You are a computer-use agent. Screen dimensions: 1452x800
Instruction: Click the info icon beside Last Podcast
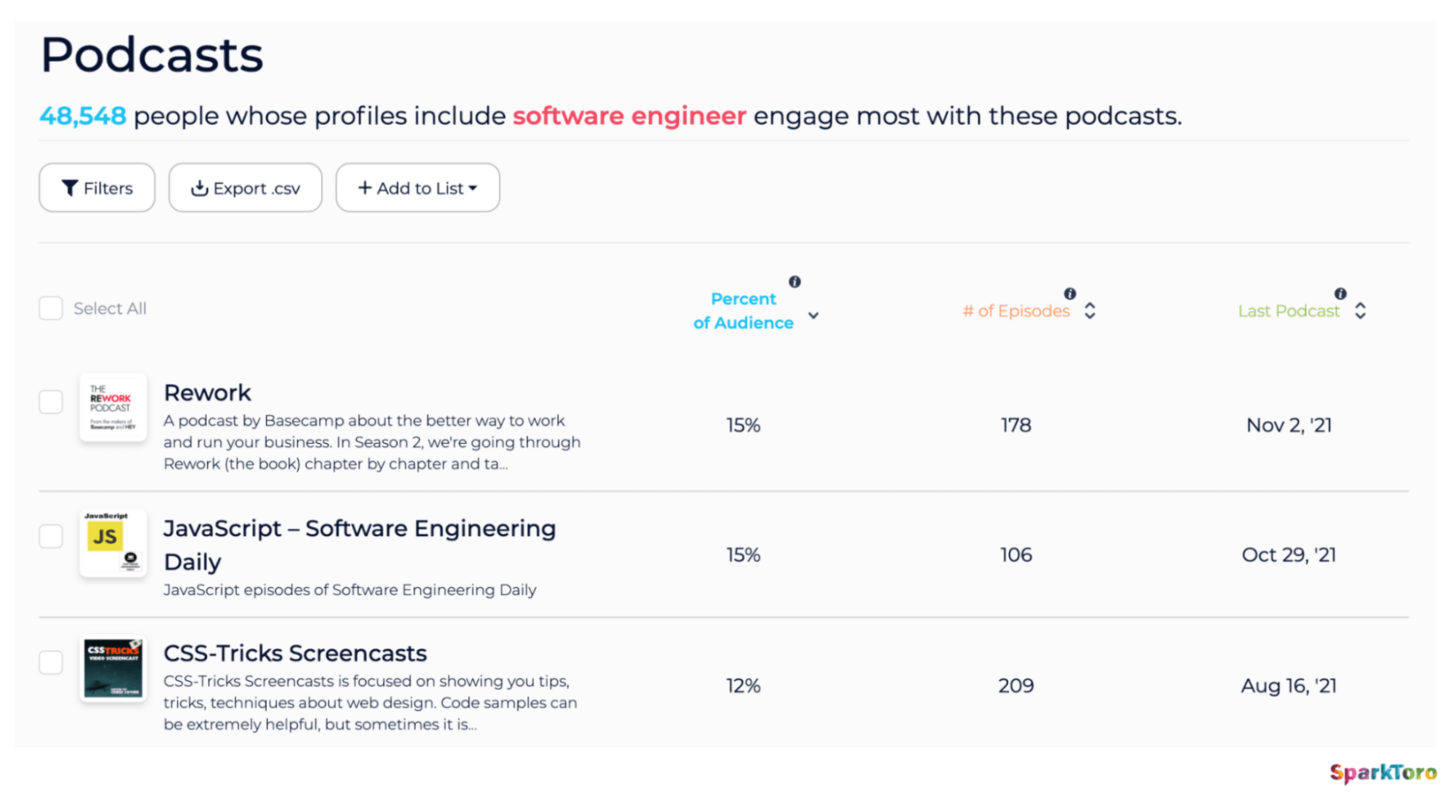[1340, 294]
